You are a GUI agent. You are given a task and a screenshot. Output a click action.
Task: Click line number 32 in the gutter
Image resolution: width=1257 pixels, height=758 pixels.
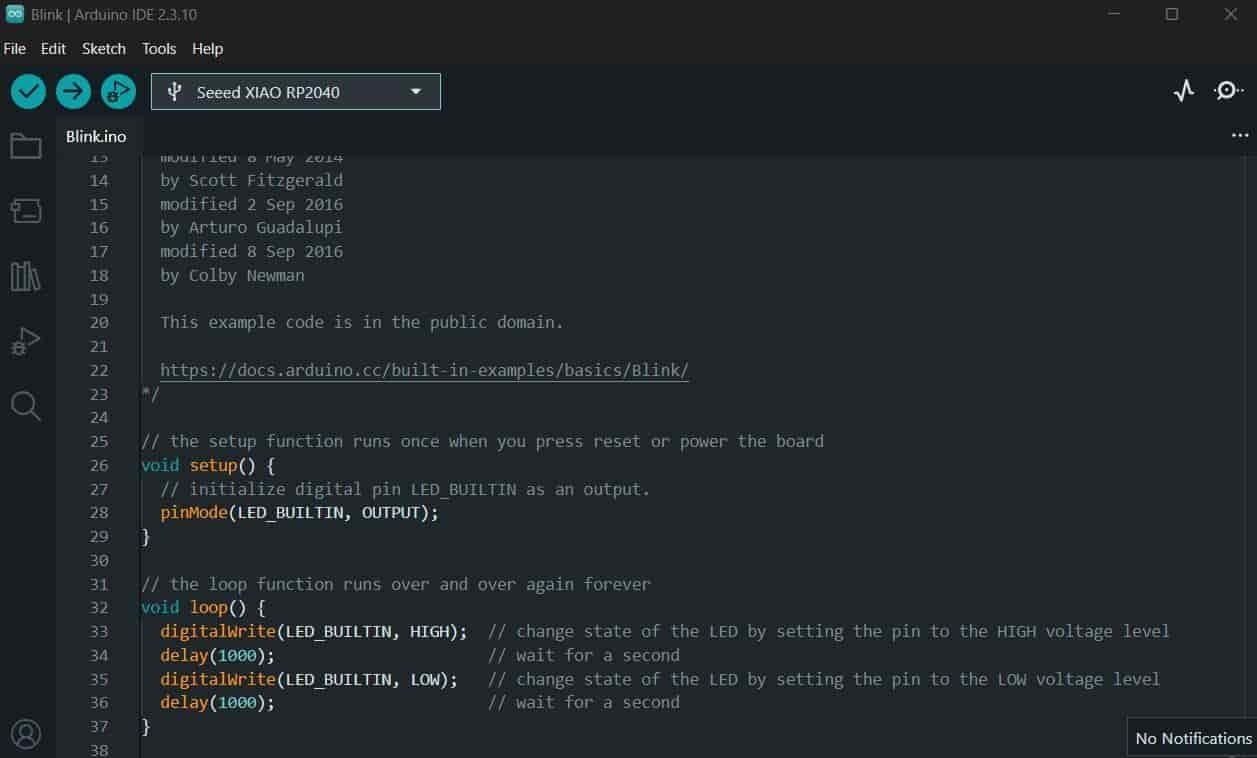pos(98,607)
